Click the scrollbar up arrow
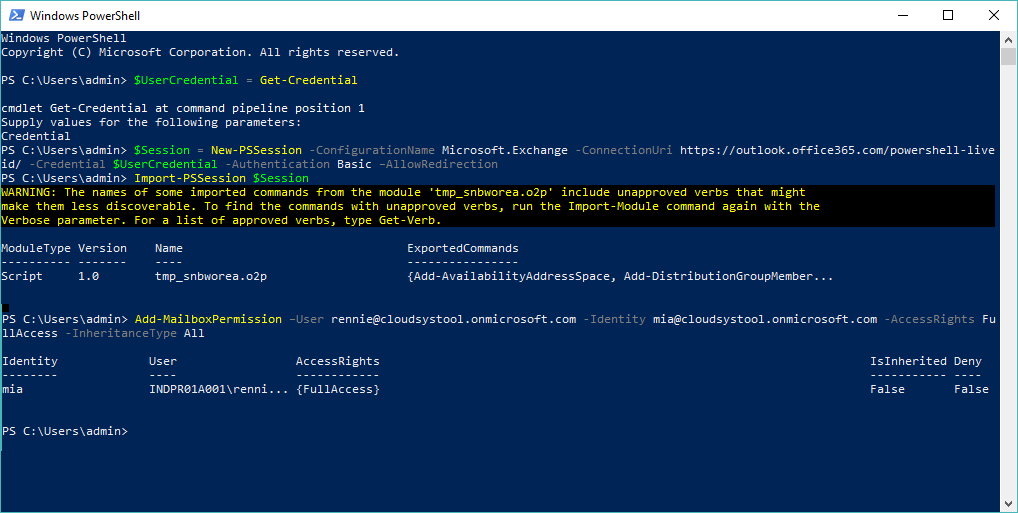 click(x=1008, y=39)
